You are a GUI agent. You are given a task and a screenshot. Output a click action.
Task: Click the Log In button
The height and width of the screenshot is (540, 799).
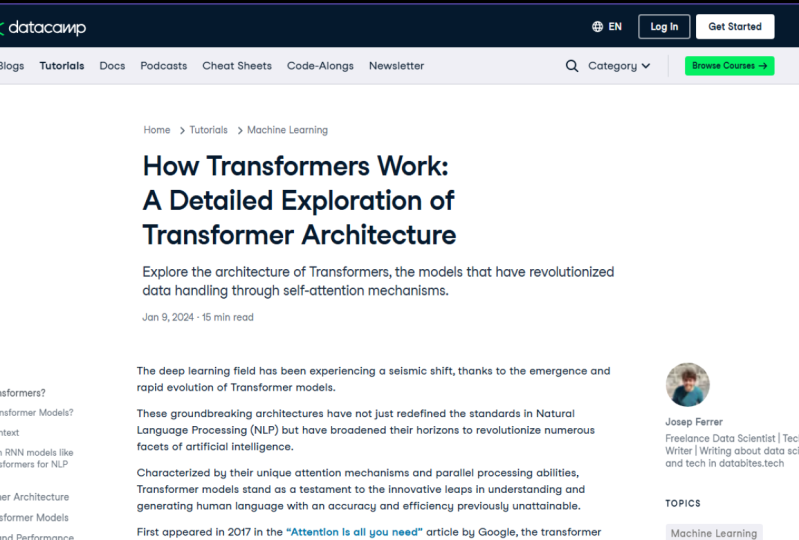pyautogui.click(x=664, y=26)
